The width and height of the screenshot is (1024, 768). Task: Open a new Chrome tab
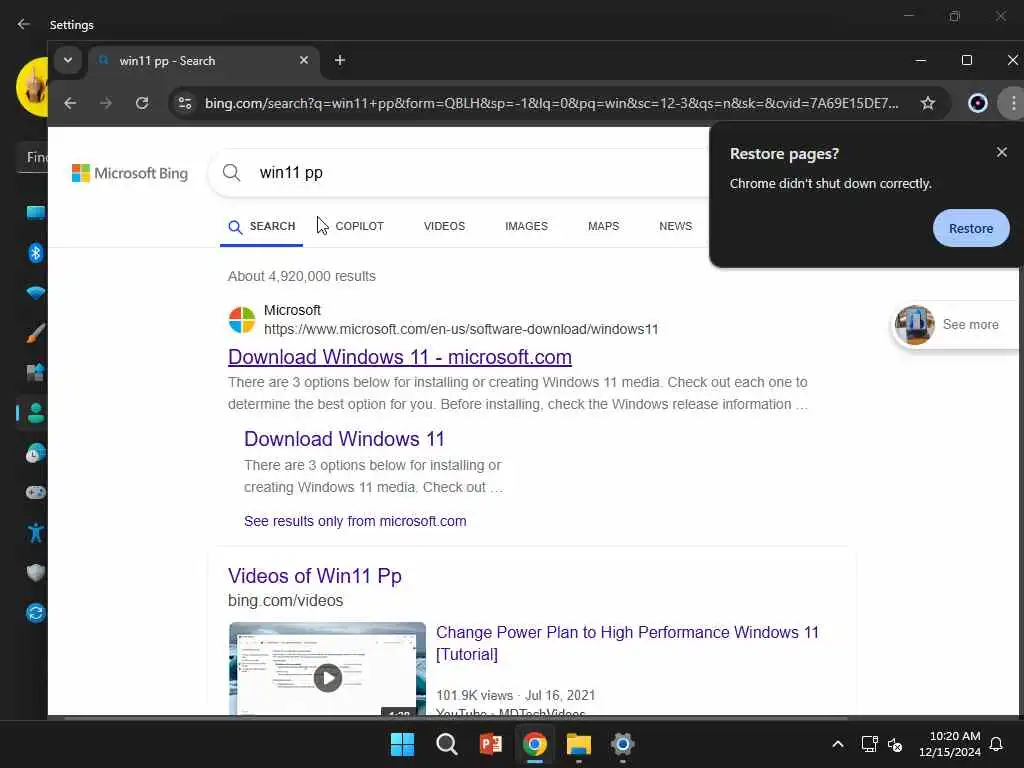(340, 61)
